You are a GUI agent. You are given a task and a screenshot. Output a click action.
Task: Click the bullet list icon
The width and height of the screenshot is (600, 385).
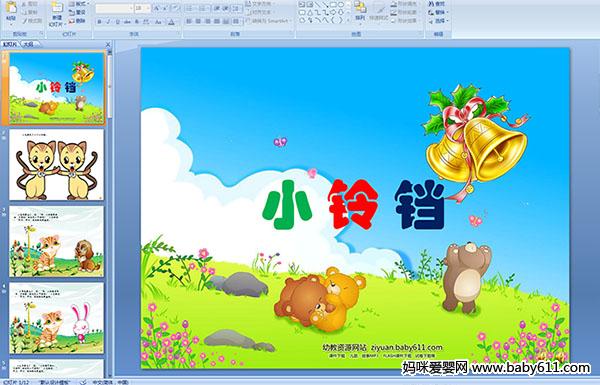point(190,8)
